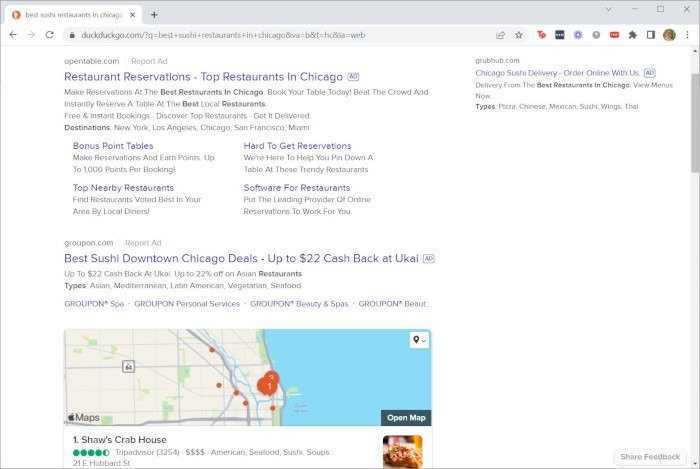Click the grubhub.com domain text
Image resolution: width=700 pixels, height=469 pixels.
497,60
